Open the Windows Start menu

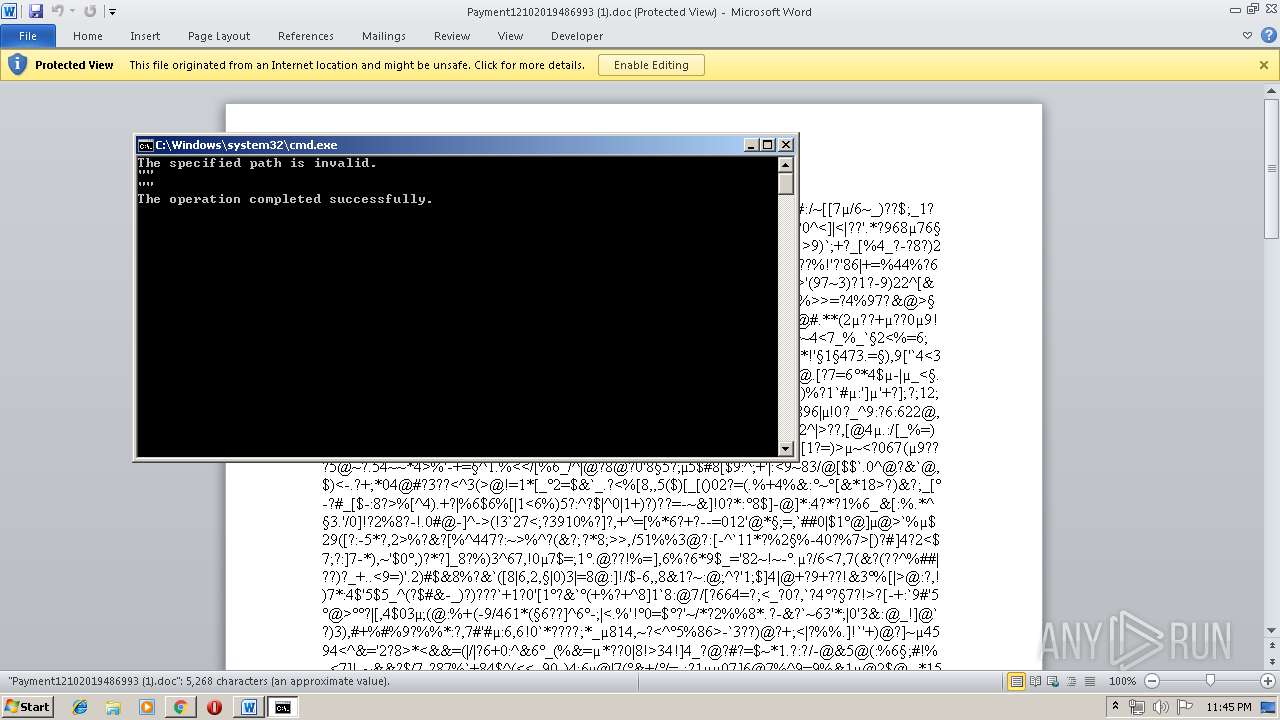click(27, 706)
